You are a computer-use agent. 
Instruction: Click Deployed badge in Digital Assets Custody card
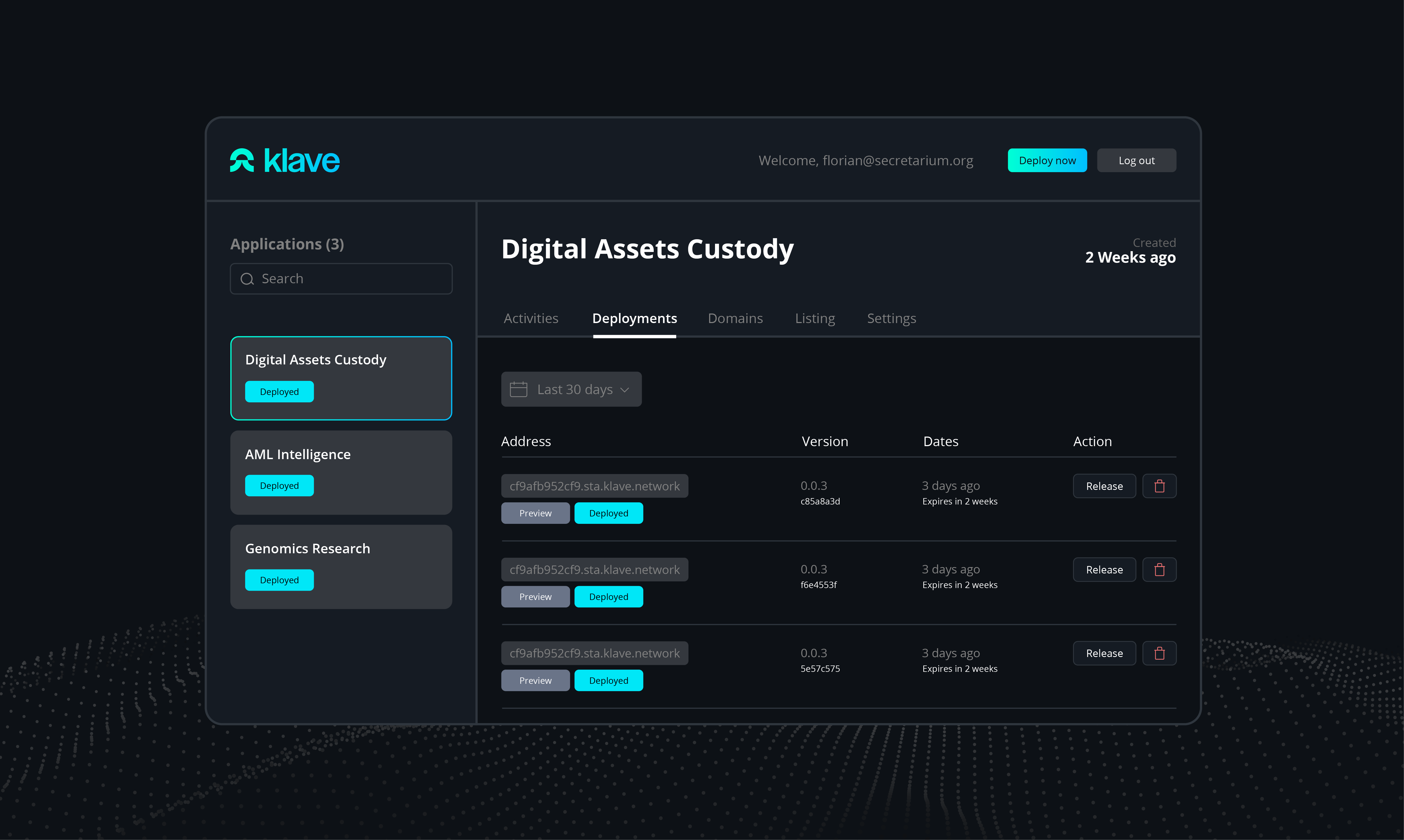click(279, 392)
